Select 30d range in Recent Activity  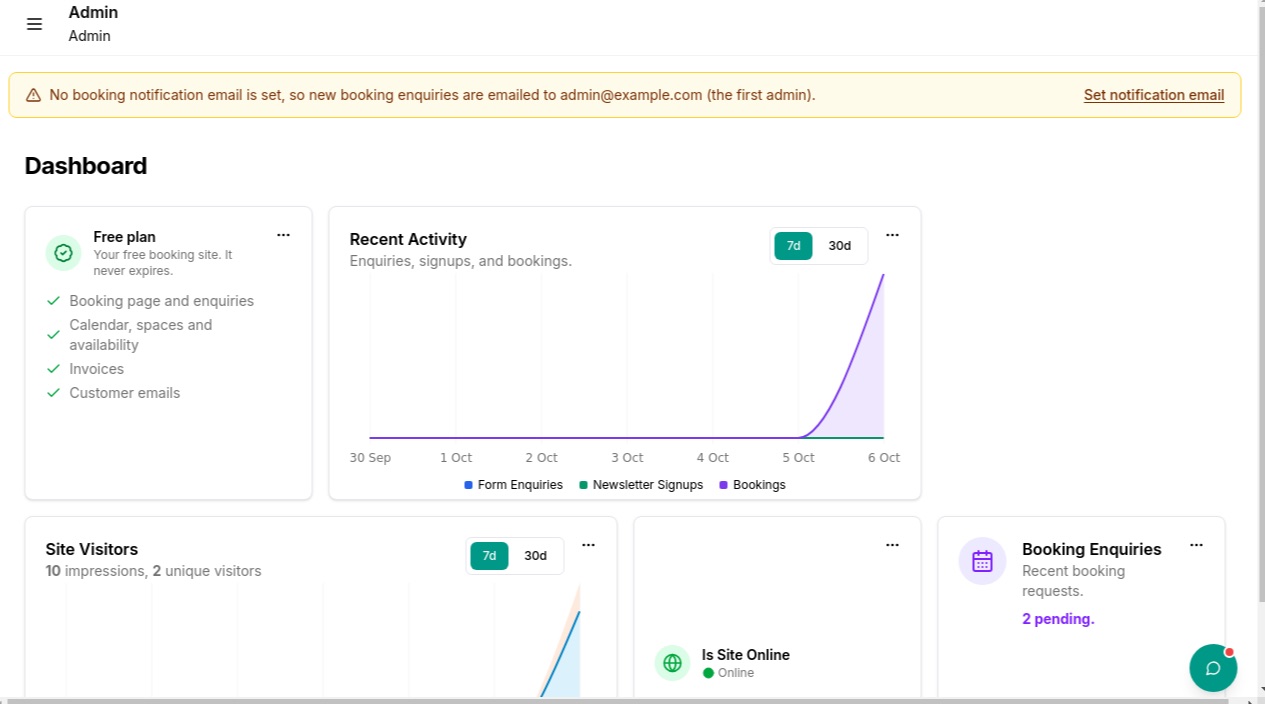pos(839,246)
